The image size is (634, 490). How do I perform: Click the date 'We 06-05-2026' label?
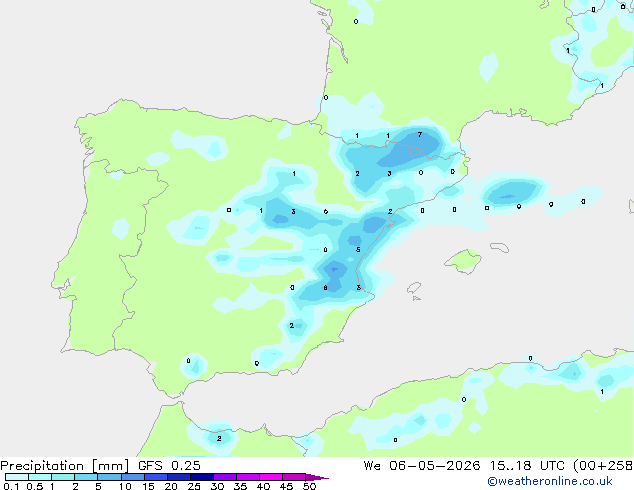422,466
